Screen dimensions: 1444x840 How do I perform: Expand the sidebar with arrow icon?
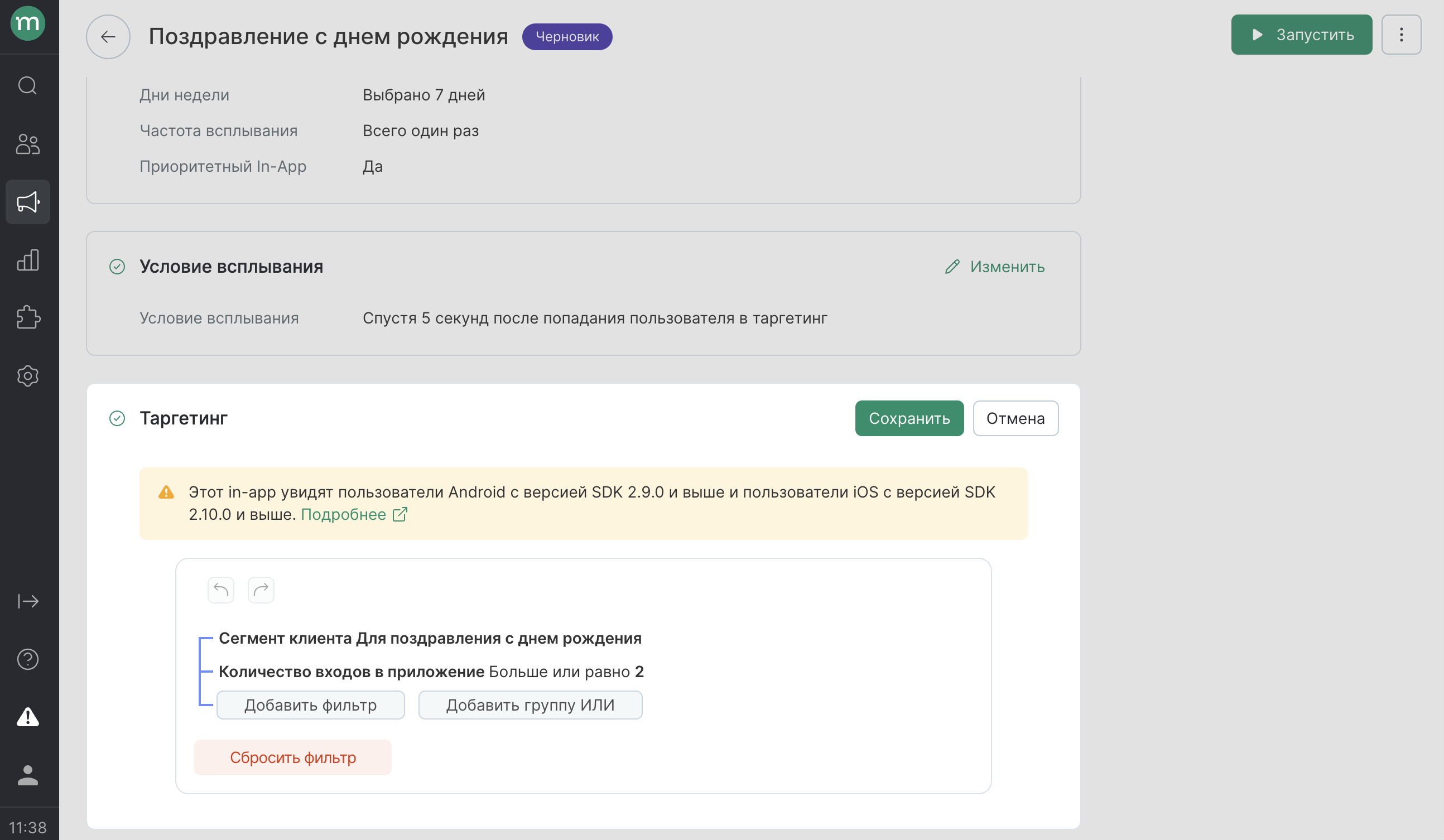[27, 601]
